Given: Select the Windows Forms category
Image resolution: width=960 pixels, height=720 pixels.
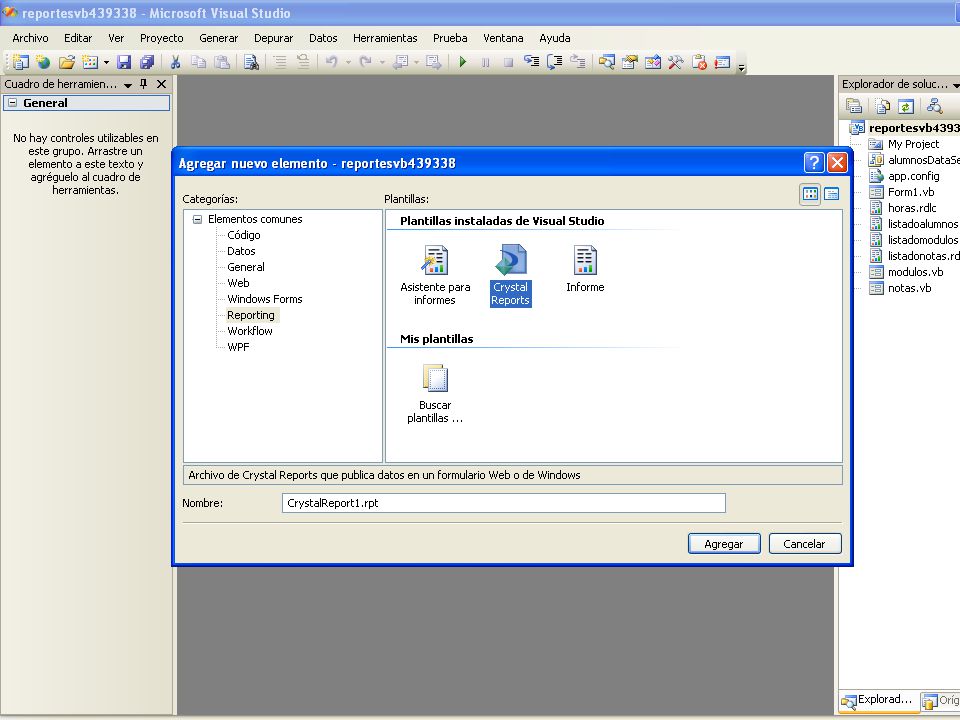Looking at the screenshot, I should pos(265,299).
